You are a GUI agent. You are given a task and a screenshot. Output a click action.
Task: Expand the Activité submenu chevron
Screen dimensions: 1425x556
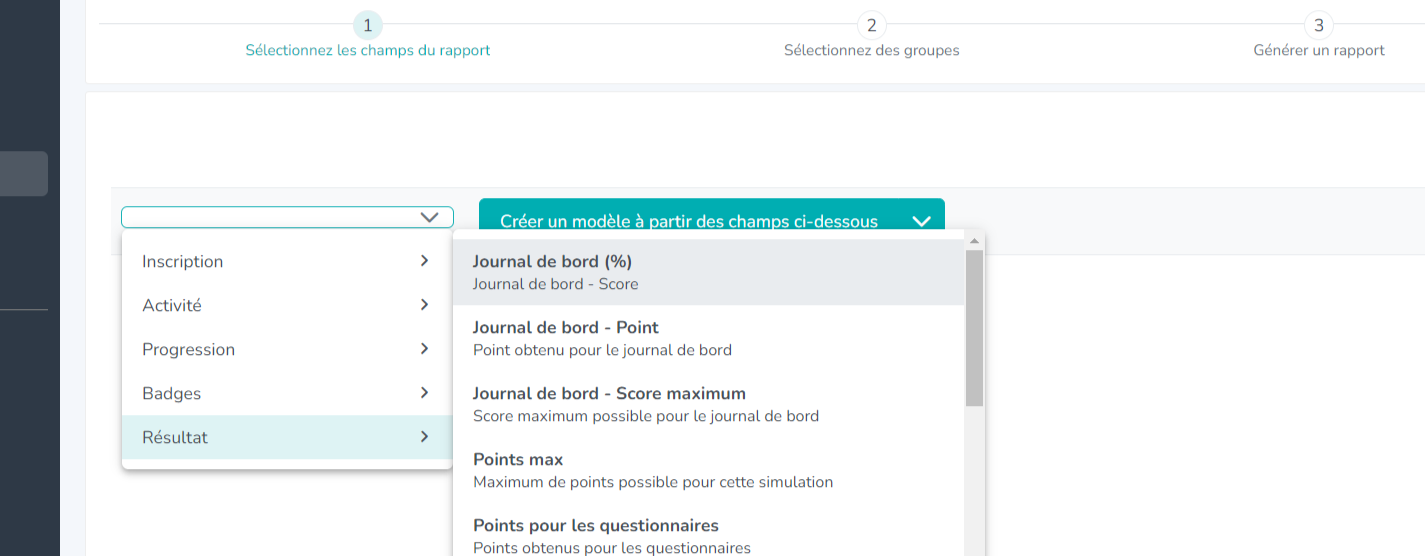(425, 305)
